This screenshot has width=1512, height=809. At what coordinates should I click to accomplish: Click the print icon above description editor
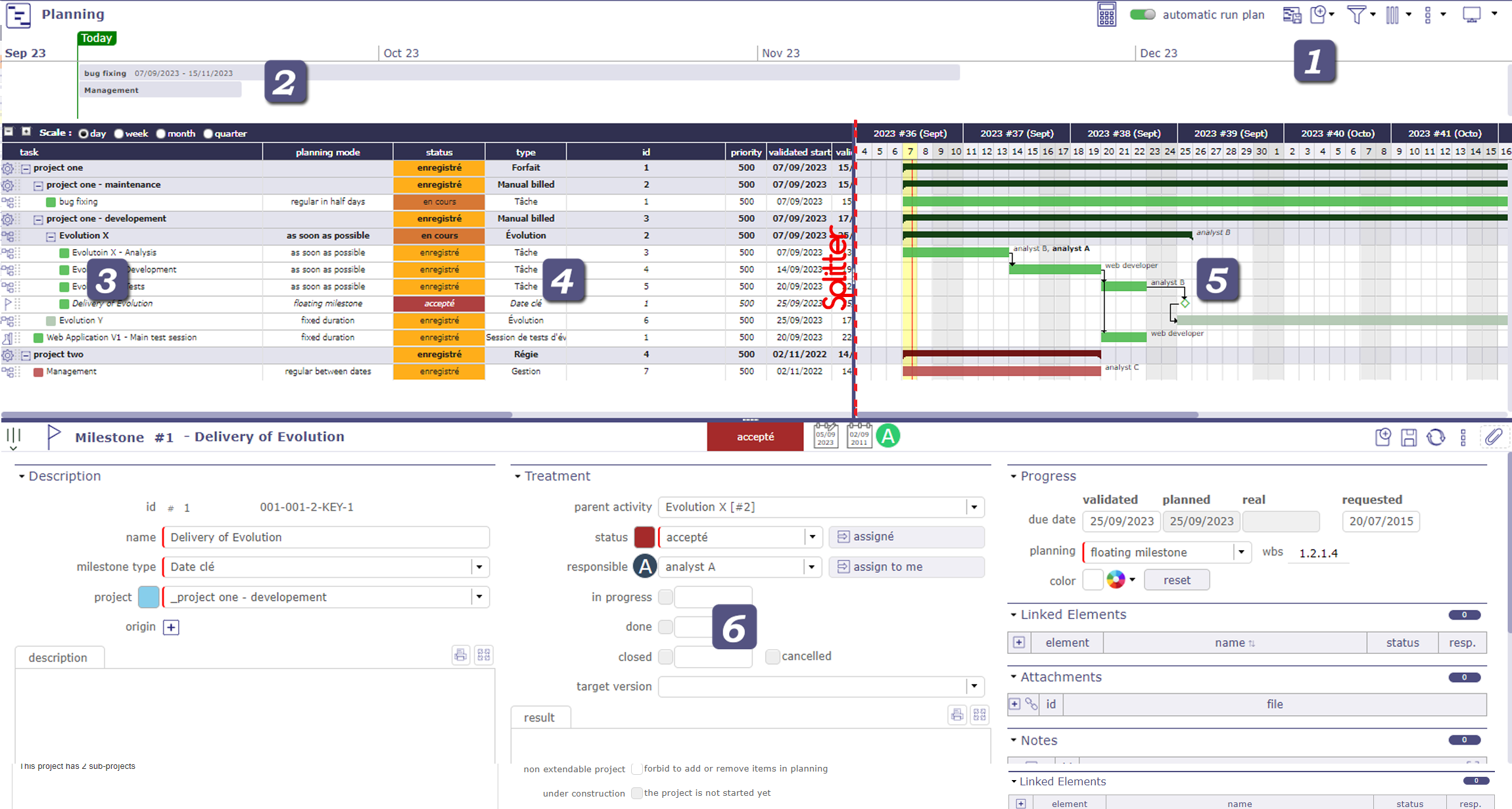(x=461, y=655)
